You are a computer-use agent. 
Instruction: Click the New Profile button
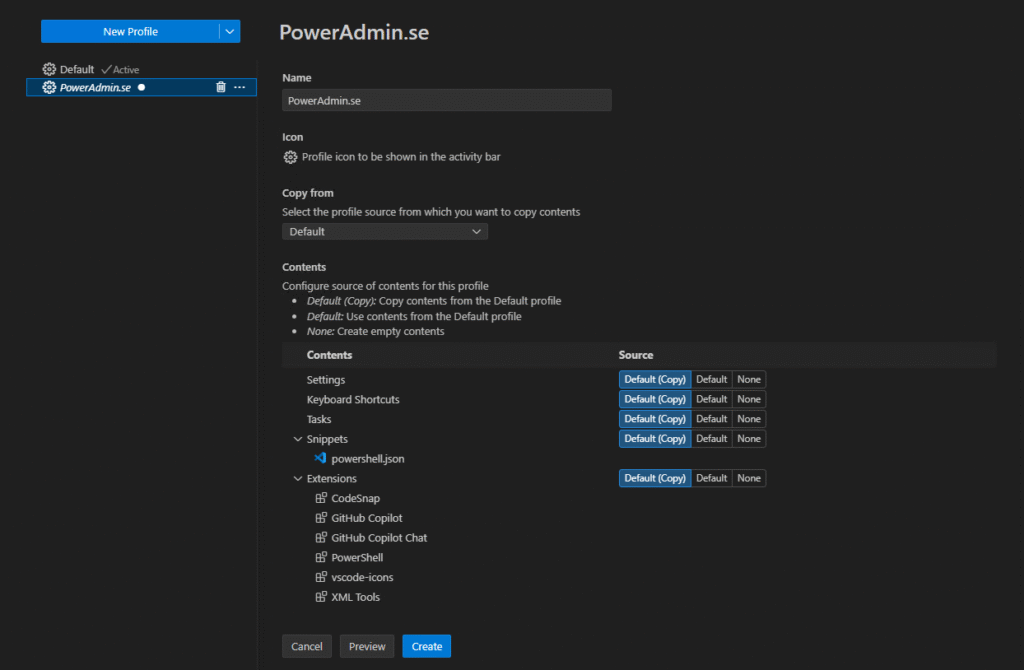tap(130, 31)
